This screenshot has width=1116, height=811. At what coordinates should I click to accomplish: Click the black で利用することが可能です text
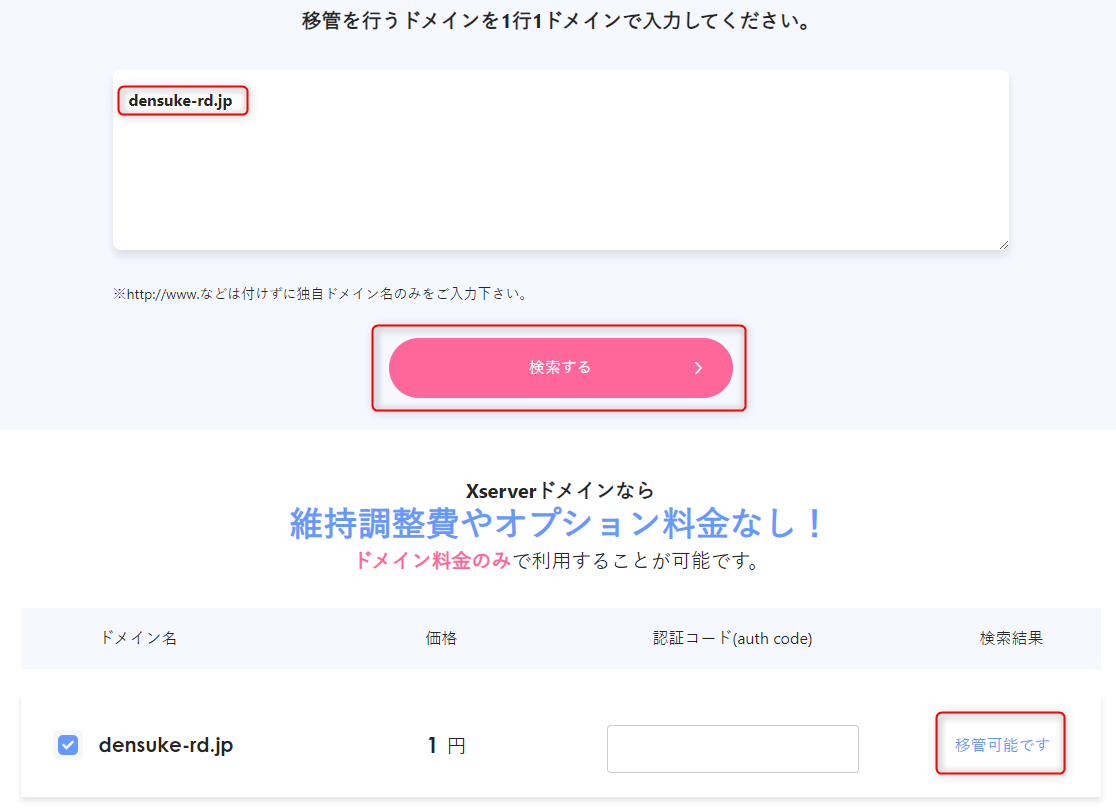pyautogui.click(x=637, y=561)
